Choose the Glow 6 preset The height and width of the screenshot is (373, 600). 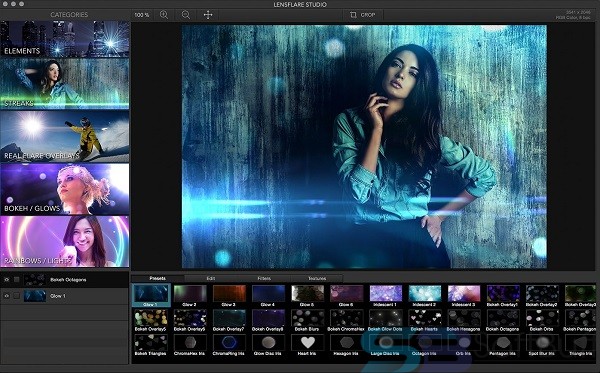[346, 296]
